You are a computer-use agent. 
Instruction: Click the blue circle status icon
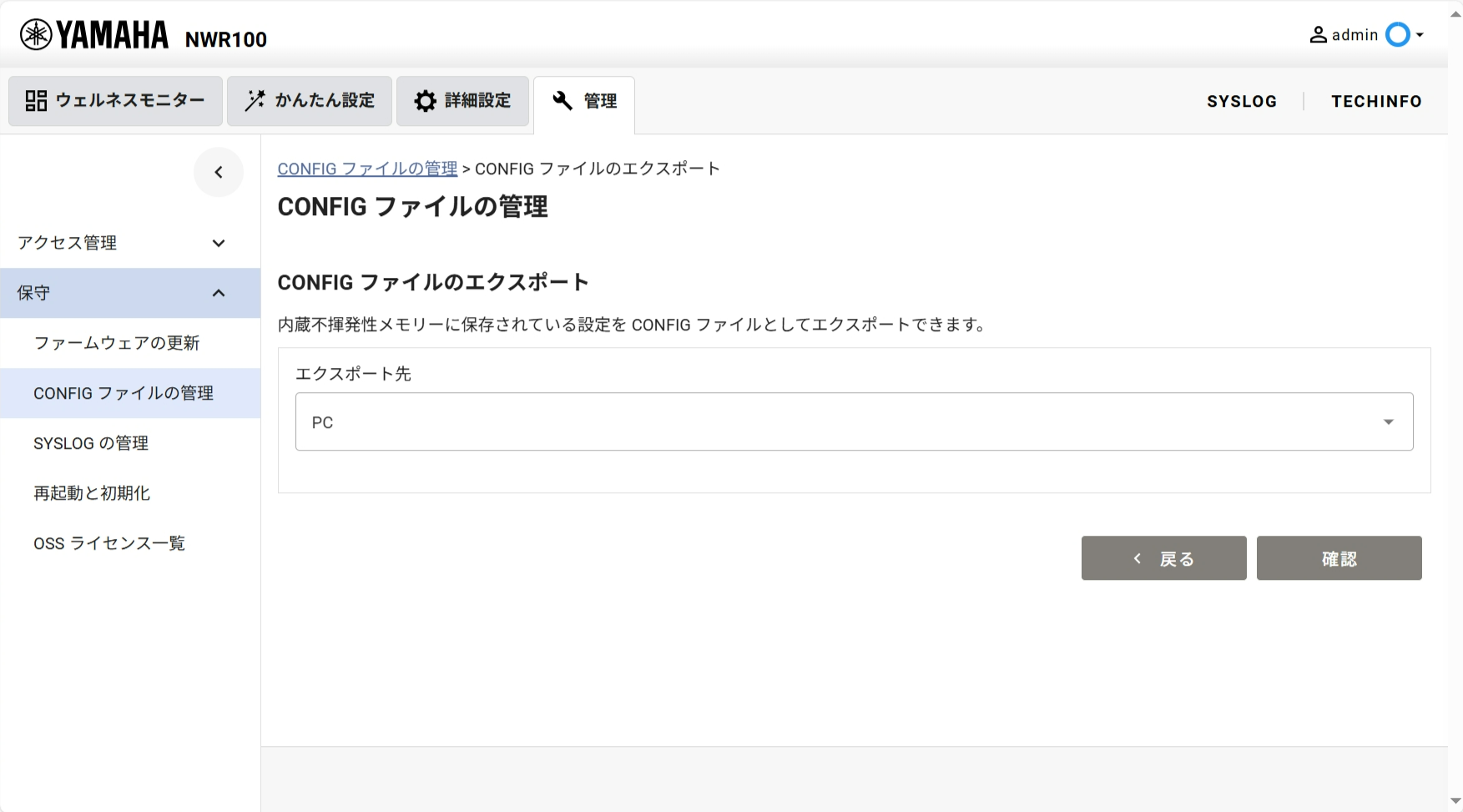click(1397, 35)
